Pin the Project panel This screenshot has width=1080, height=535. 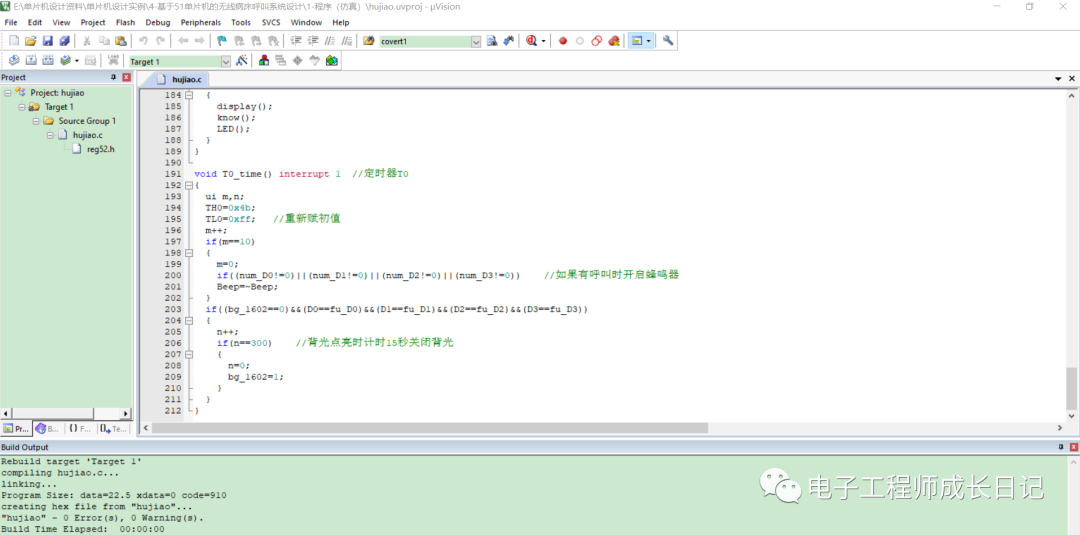(114, 77)
